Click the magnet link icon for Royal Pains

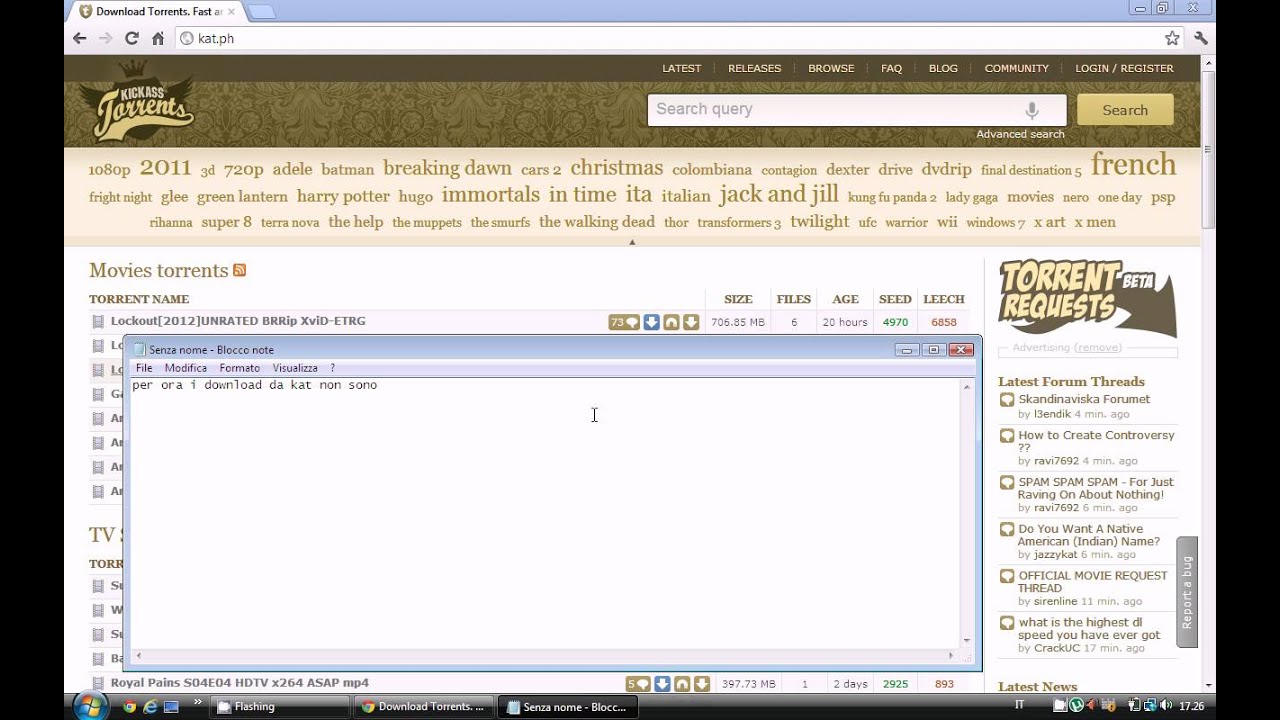[682, 684]
